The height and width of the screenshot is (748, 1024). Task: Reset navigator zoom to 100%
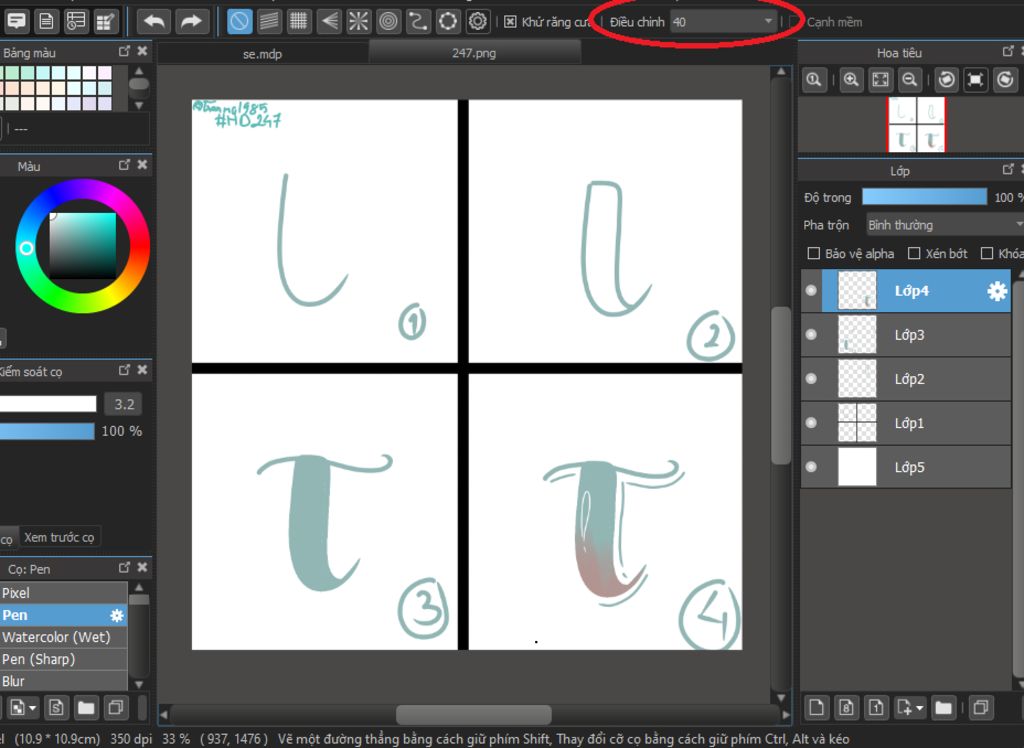pyautogui.click(x=814, y=80)
